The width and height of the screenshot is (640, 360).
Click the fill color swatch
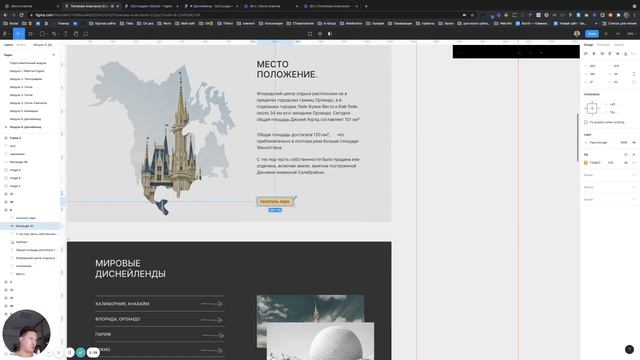(586, 162)
